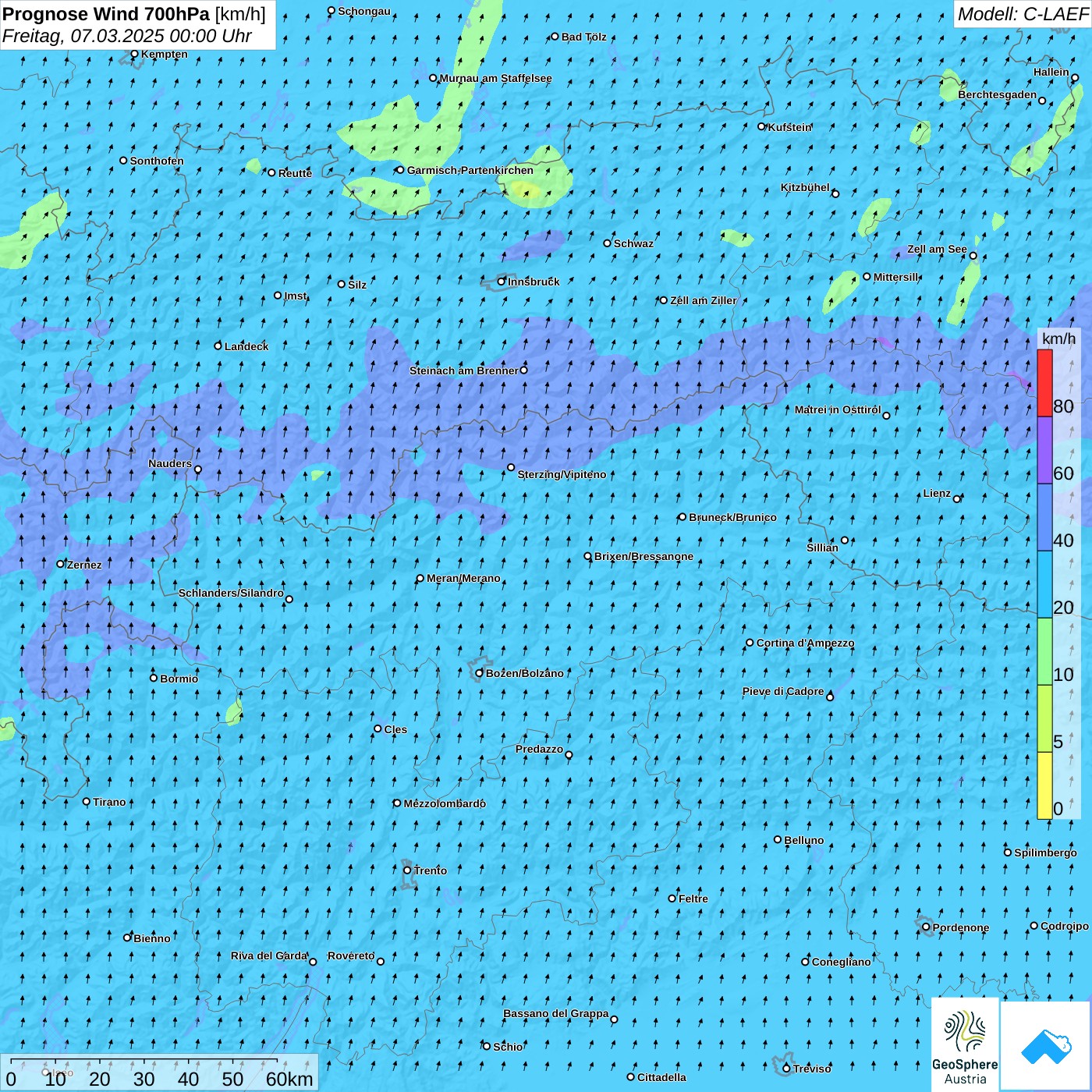Image resolution: width=1092 pixels, height=1092 pixels.
Task: Click the 'Tirano' label
Action: click(109, 802)
